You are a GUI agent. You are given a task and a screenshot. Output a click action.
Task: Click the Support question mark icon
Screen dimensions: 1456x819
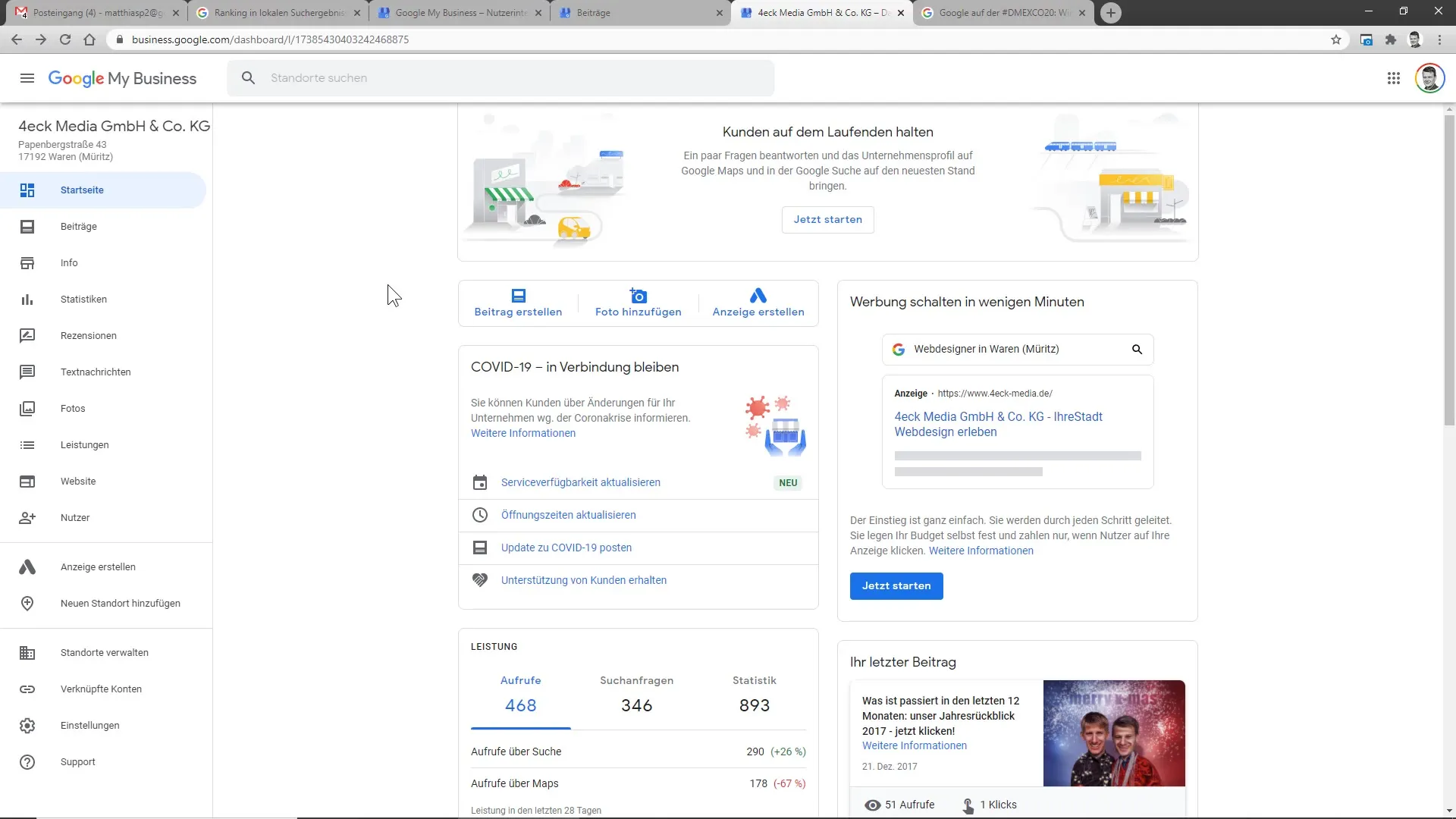(x=27, y=762)
